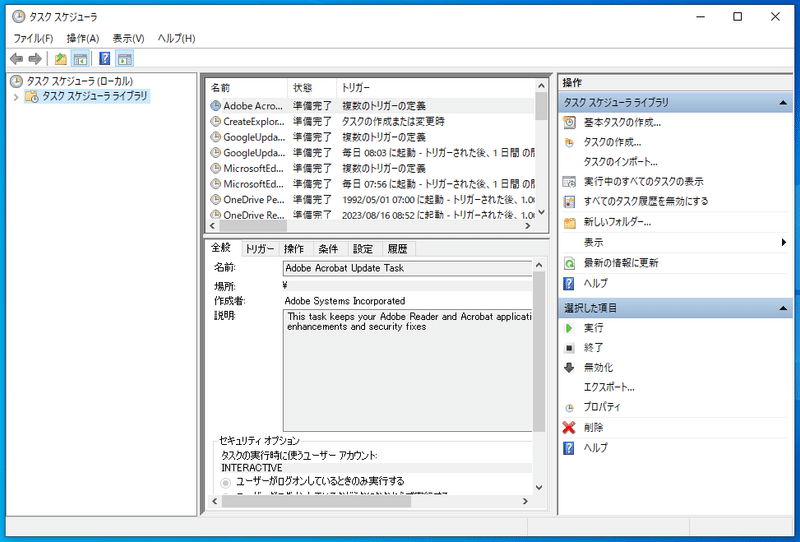Click the 基本タスクの作成... action text
800x542 pixels.
[622, 122]
